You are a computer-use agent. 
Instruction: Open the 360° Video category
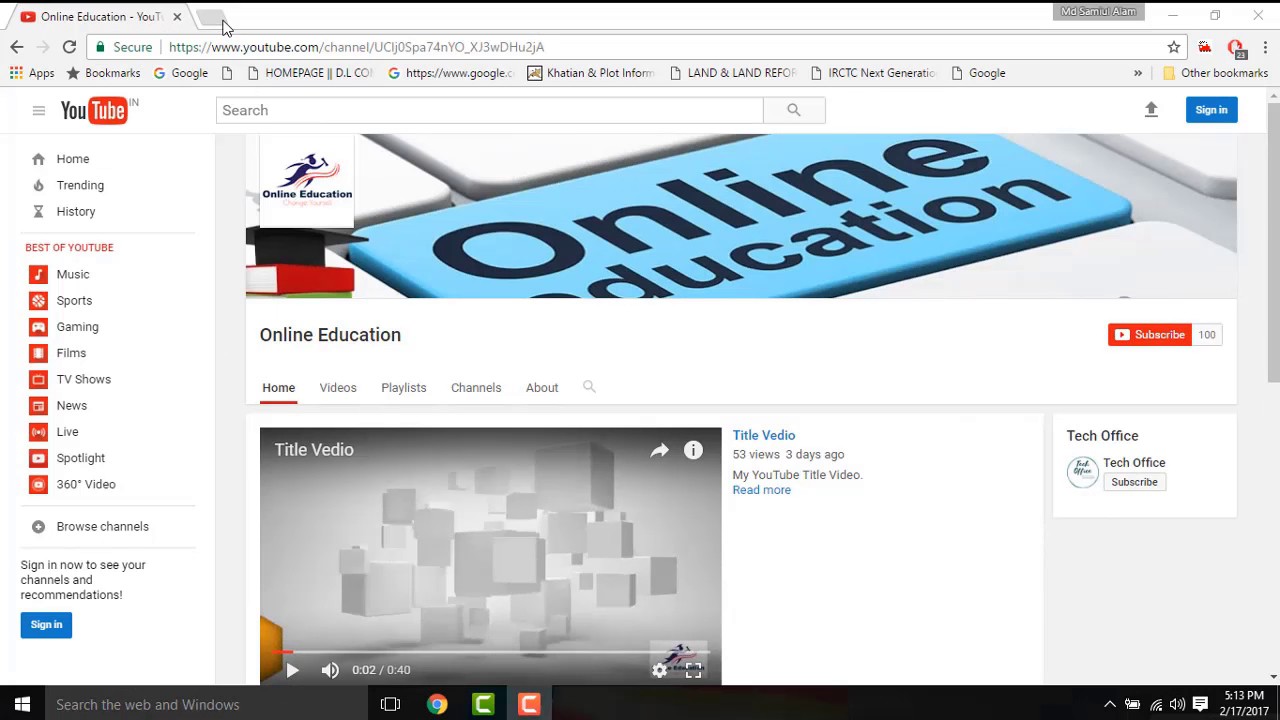pyautogui.click(x=86, y=484)
